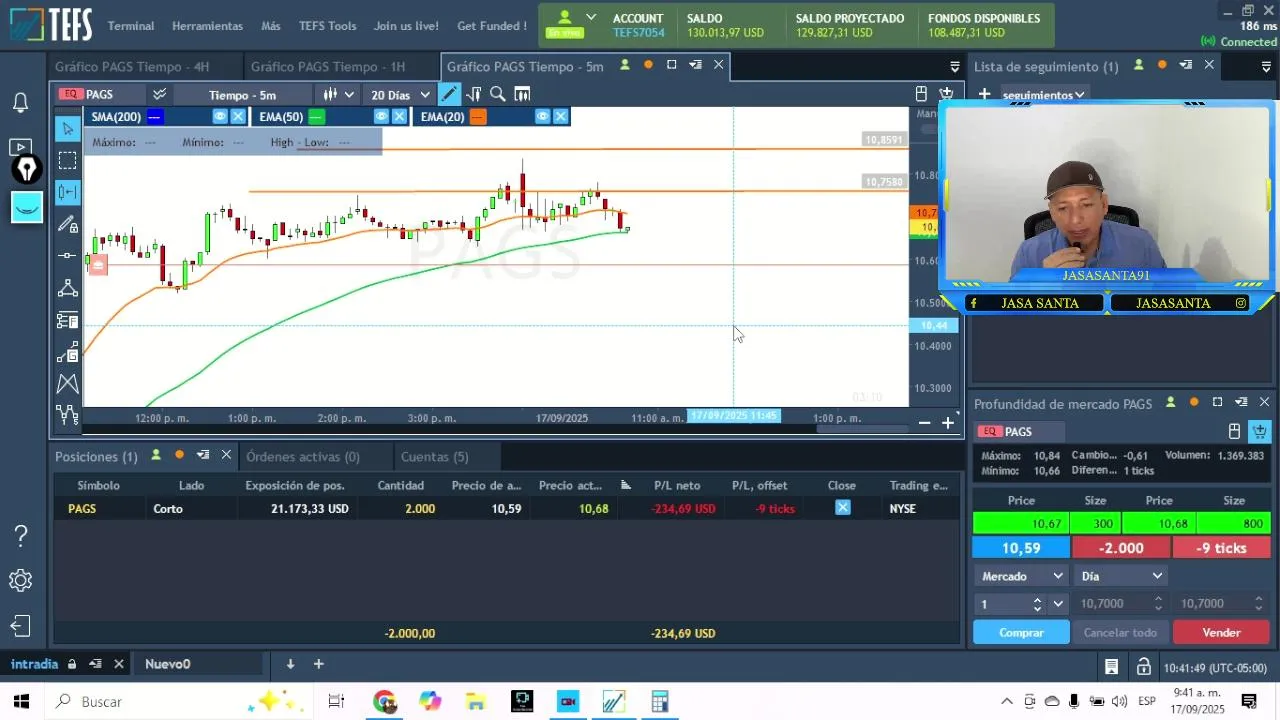
Task: Toggle lock on intradia workspace tab
Action: (x=71, y=664)
